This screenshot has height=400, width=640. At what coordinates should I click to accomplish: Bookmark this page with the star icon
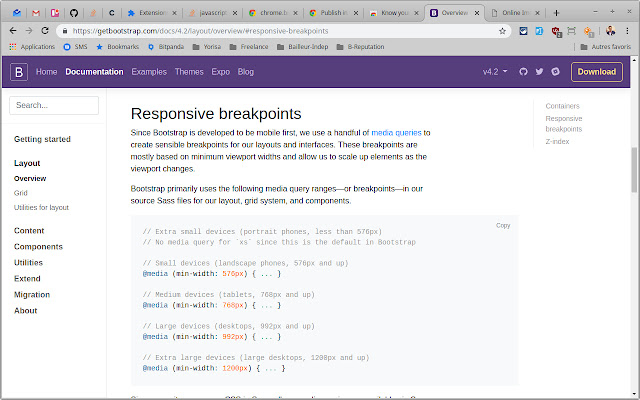click(x=502, y=31)
